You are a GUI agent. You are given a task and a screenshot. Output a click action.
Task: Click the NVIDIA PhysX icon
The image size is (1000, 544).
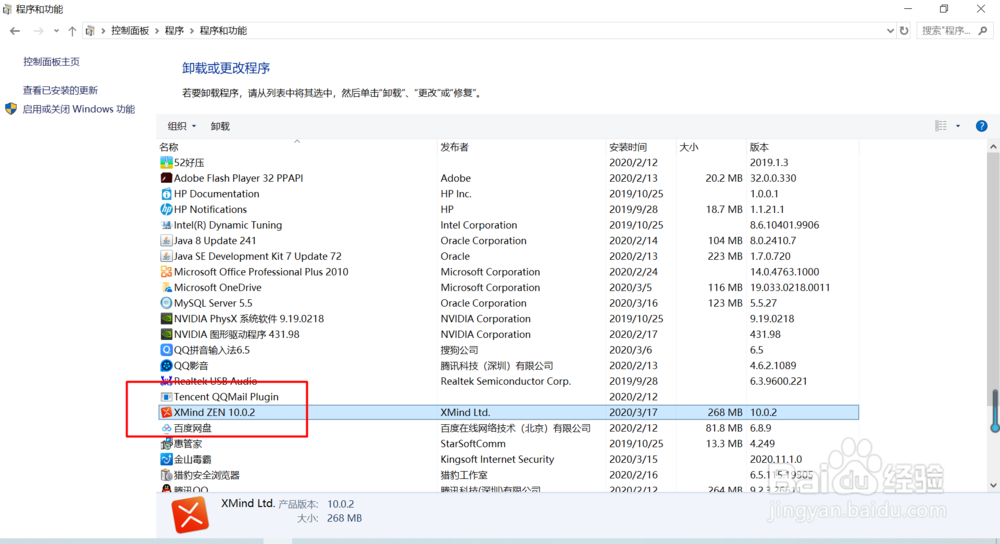tap(166, 319)
